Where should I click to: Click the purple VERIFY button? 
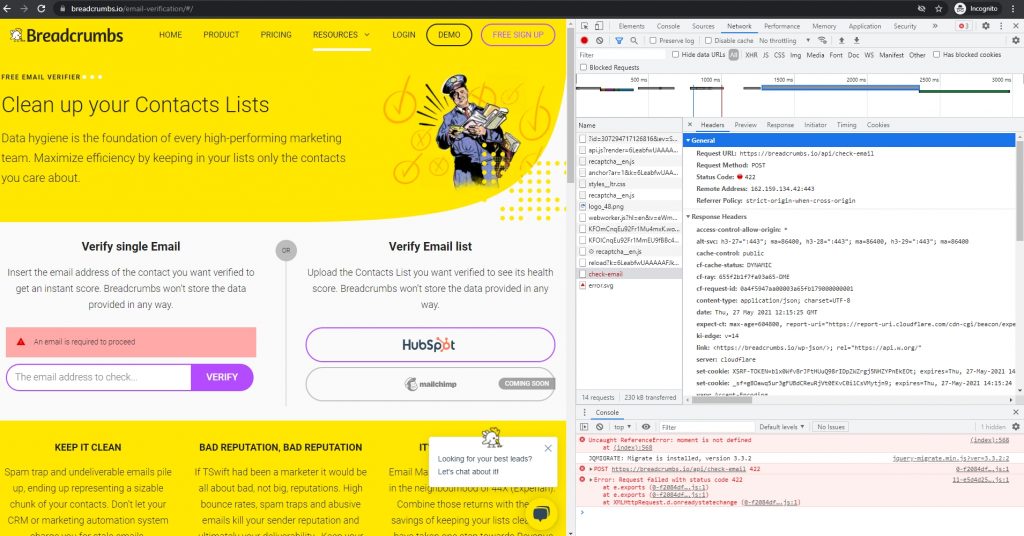222,377
